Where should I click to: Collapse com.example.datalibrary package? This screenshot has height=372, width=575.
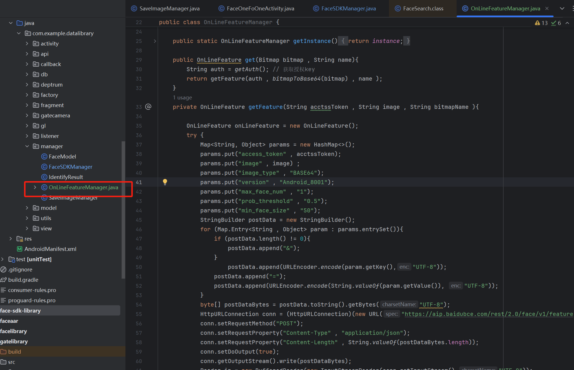point(19,33)
